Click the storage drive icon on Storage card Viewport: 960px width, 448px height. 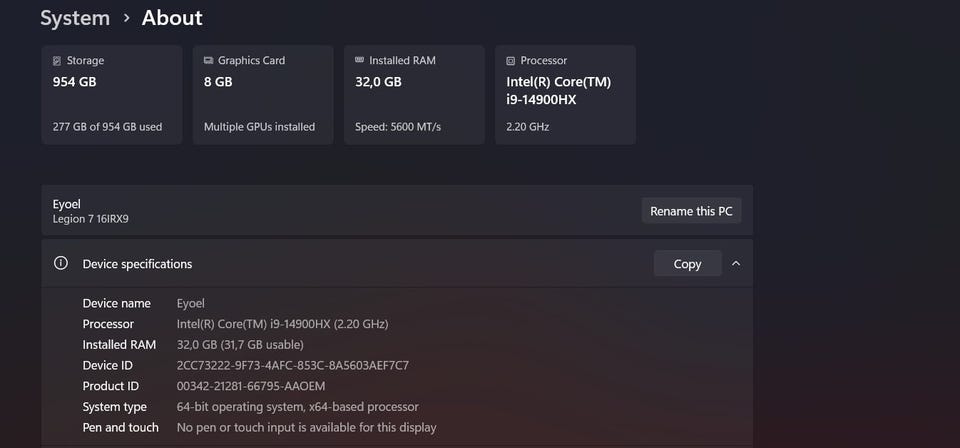pyautogui.click(x=57, y=61)
